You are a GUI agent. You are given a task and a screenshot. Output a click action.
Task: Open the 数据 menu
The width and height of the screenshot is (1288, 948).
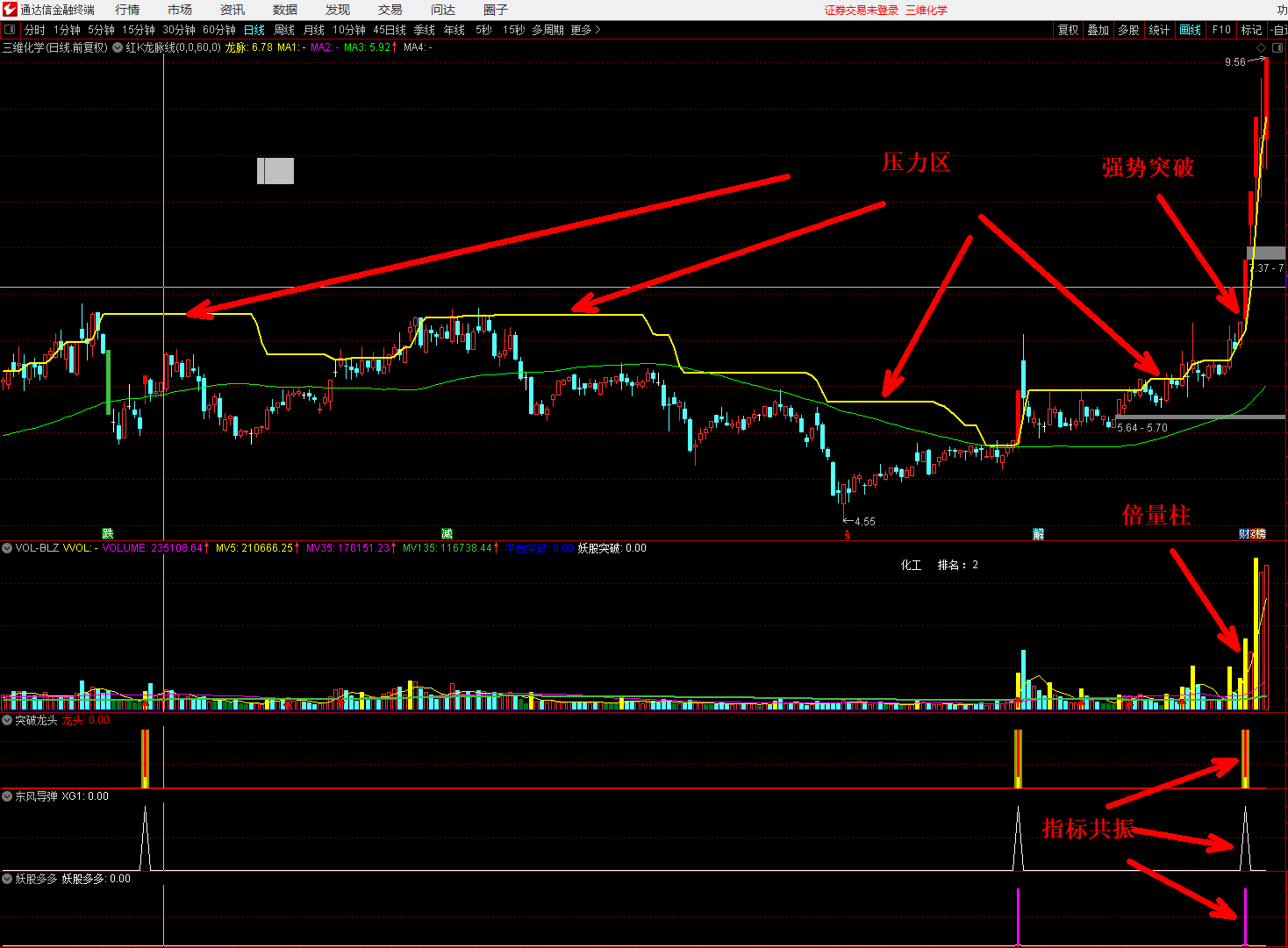coord(285,10)
